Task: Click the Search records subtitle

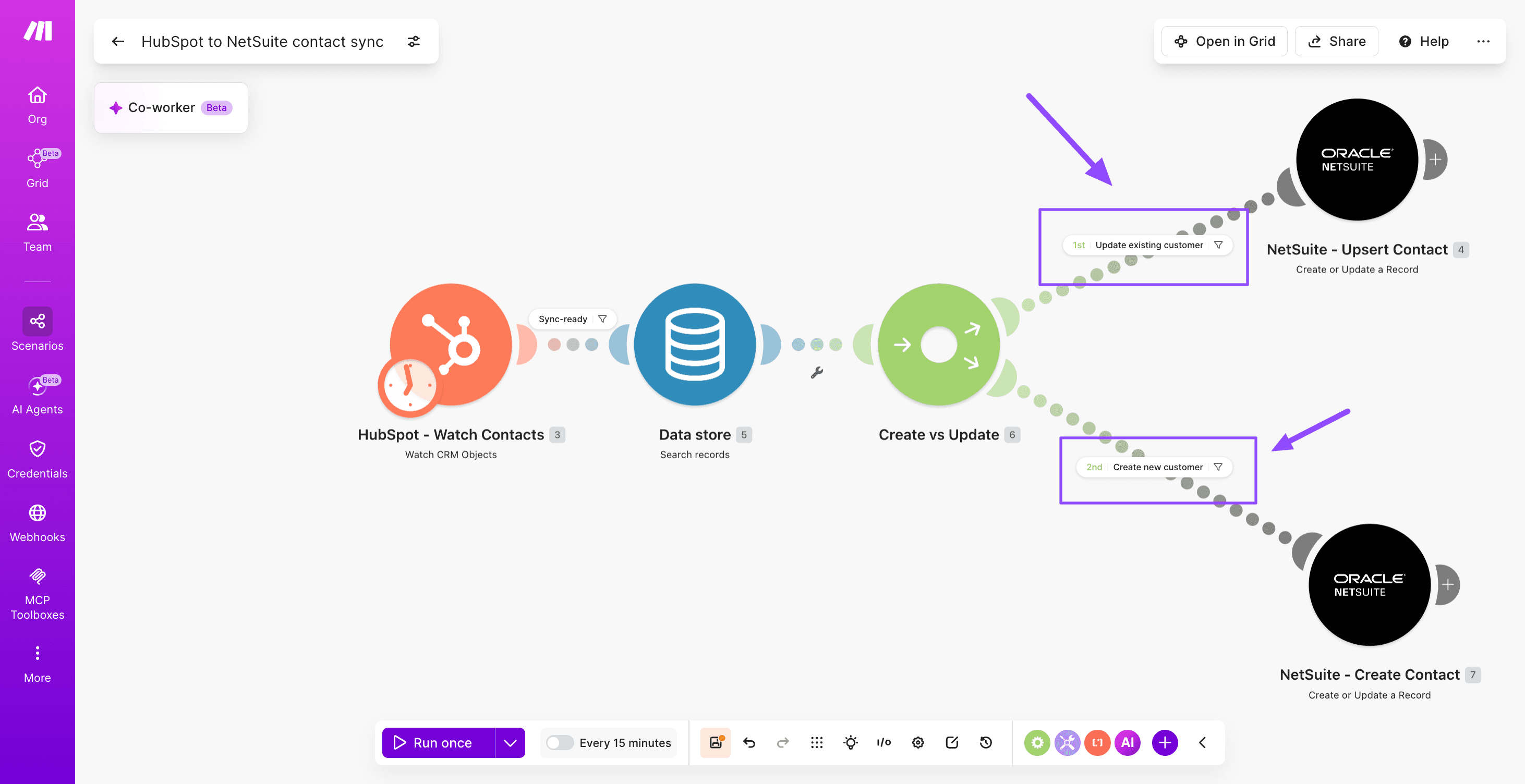Action: coord(695,455)
